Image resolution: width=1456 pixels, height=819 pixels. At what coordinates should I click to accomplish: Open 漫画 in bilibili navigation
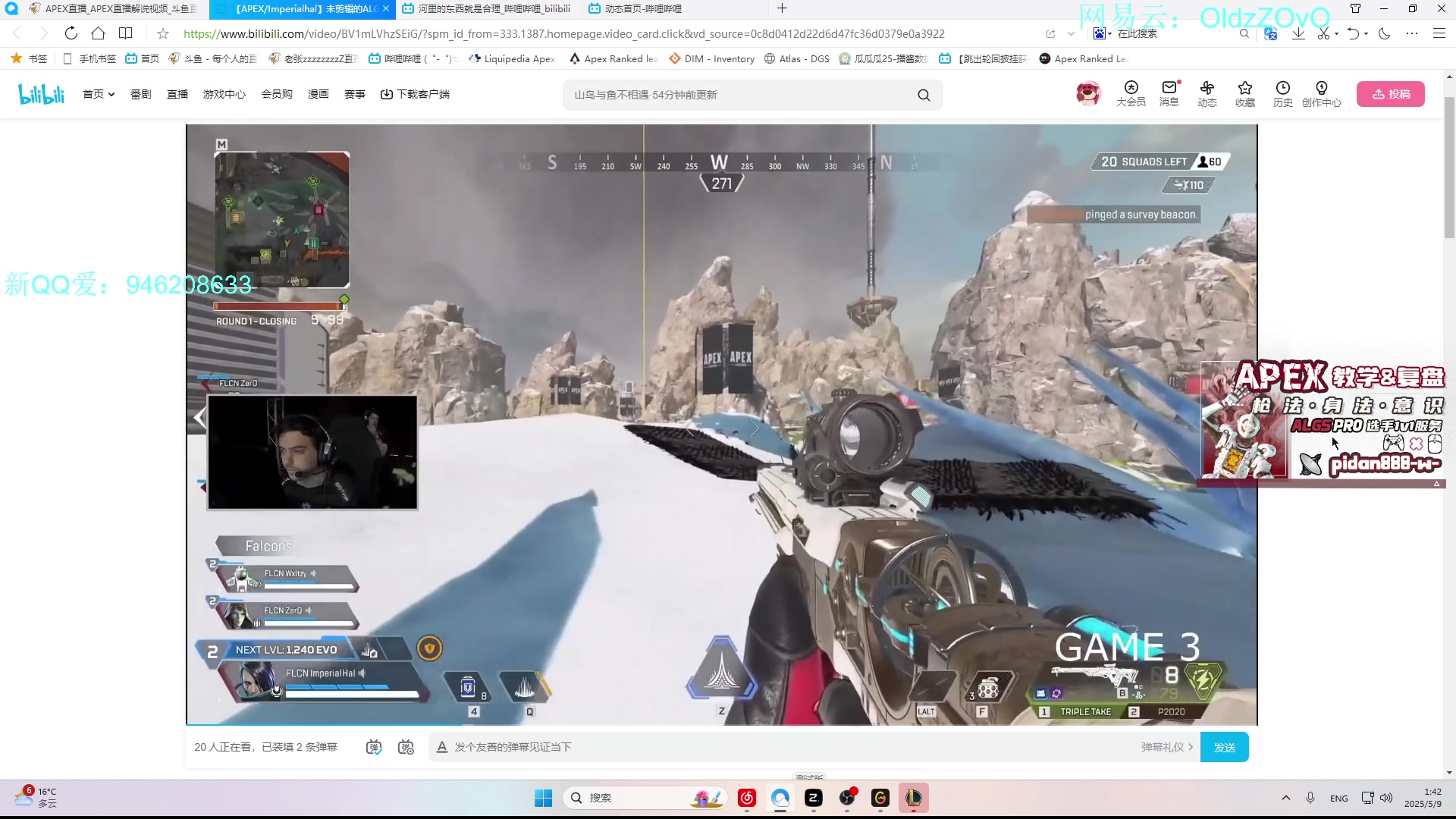(x=318, y=94)
